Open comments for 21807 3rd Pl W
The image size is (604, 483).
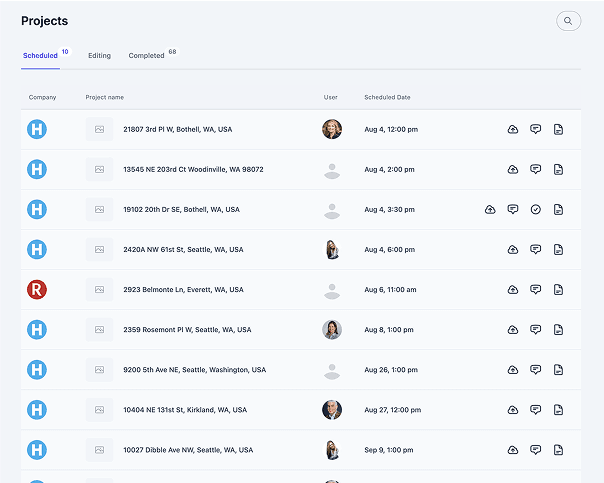[x=535, y=129]
